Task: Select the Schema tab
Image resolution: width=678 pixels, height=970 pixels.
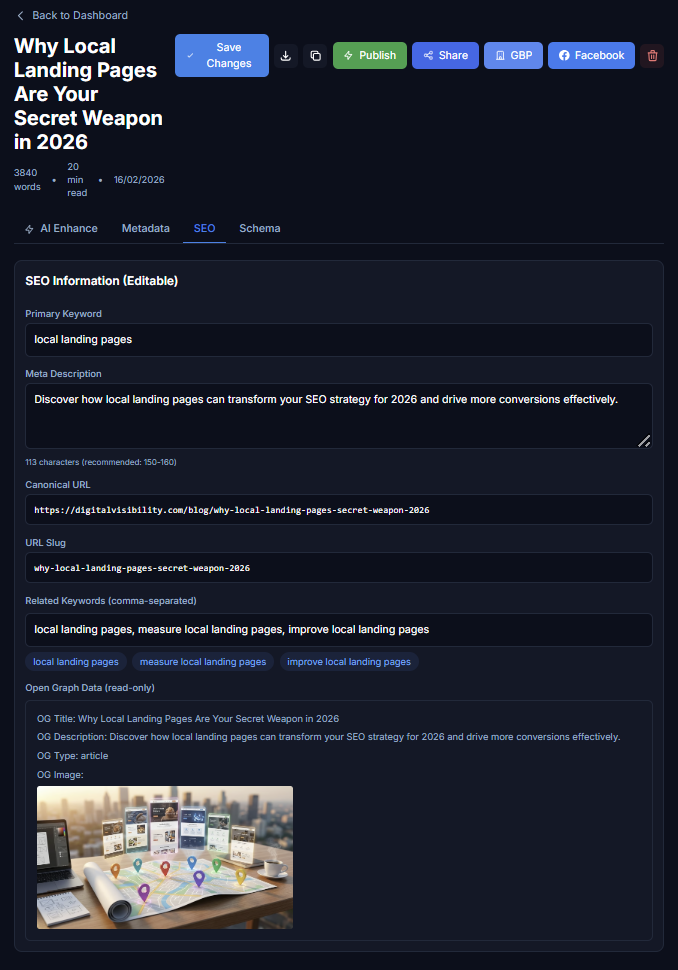Action: [x=260, y=228]
